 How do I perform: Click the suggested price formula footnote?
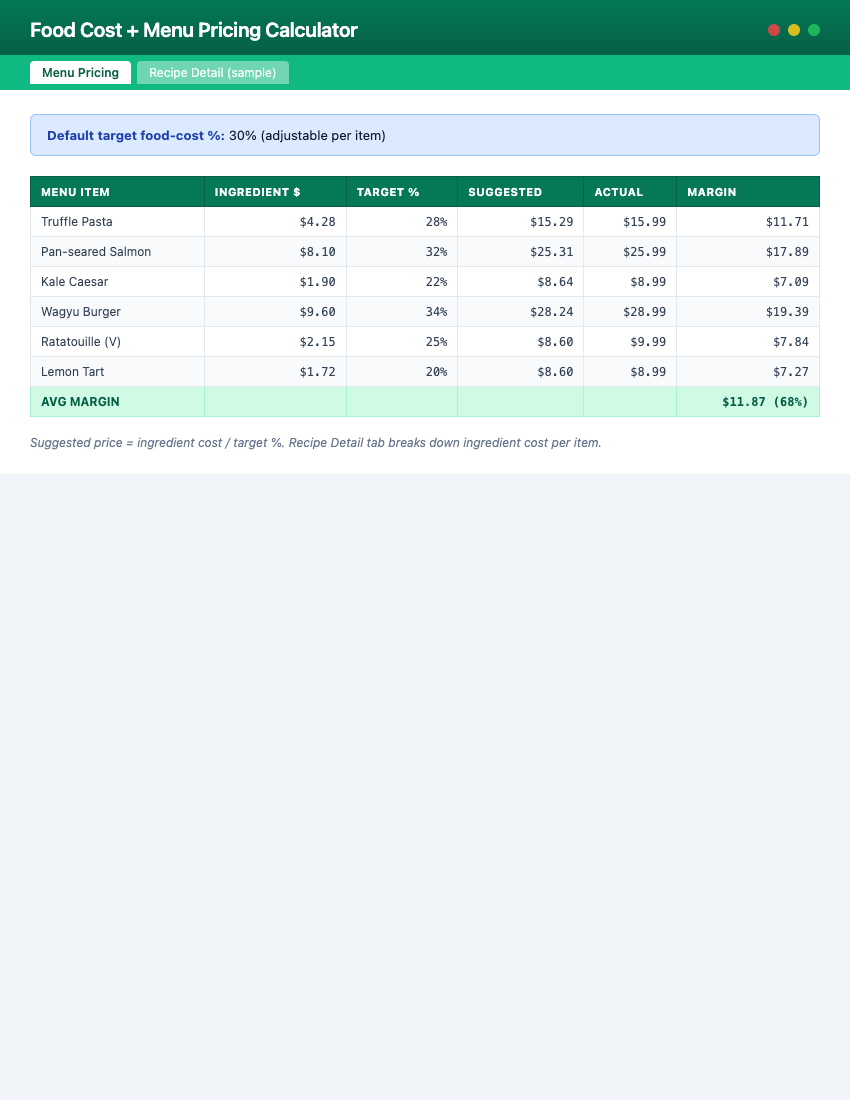point(316,443)
